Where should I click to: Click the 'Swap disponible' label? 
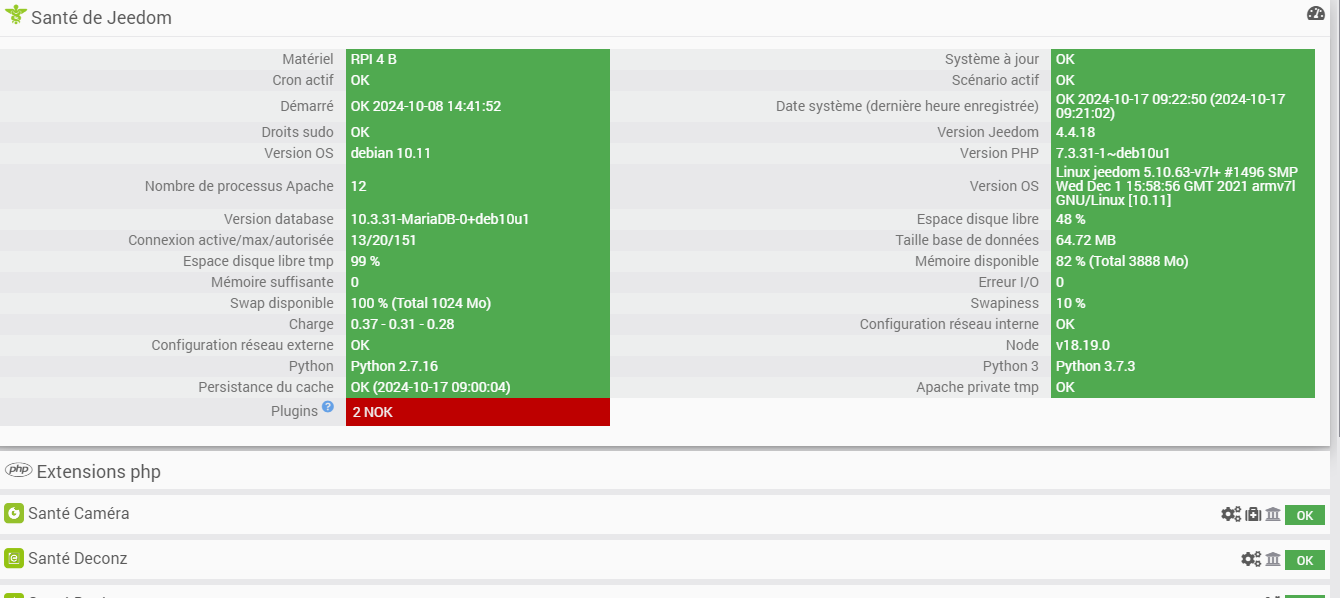282,303
